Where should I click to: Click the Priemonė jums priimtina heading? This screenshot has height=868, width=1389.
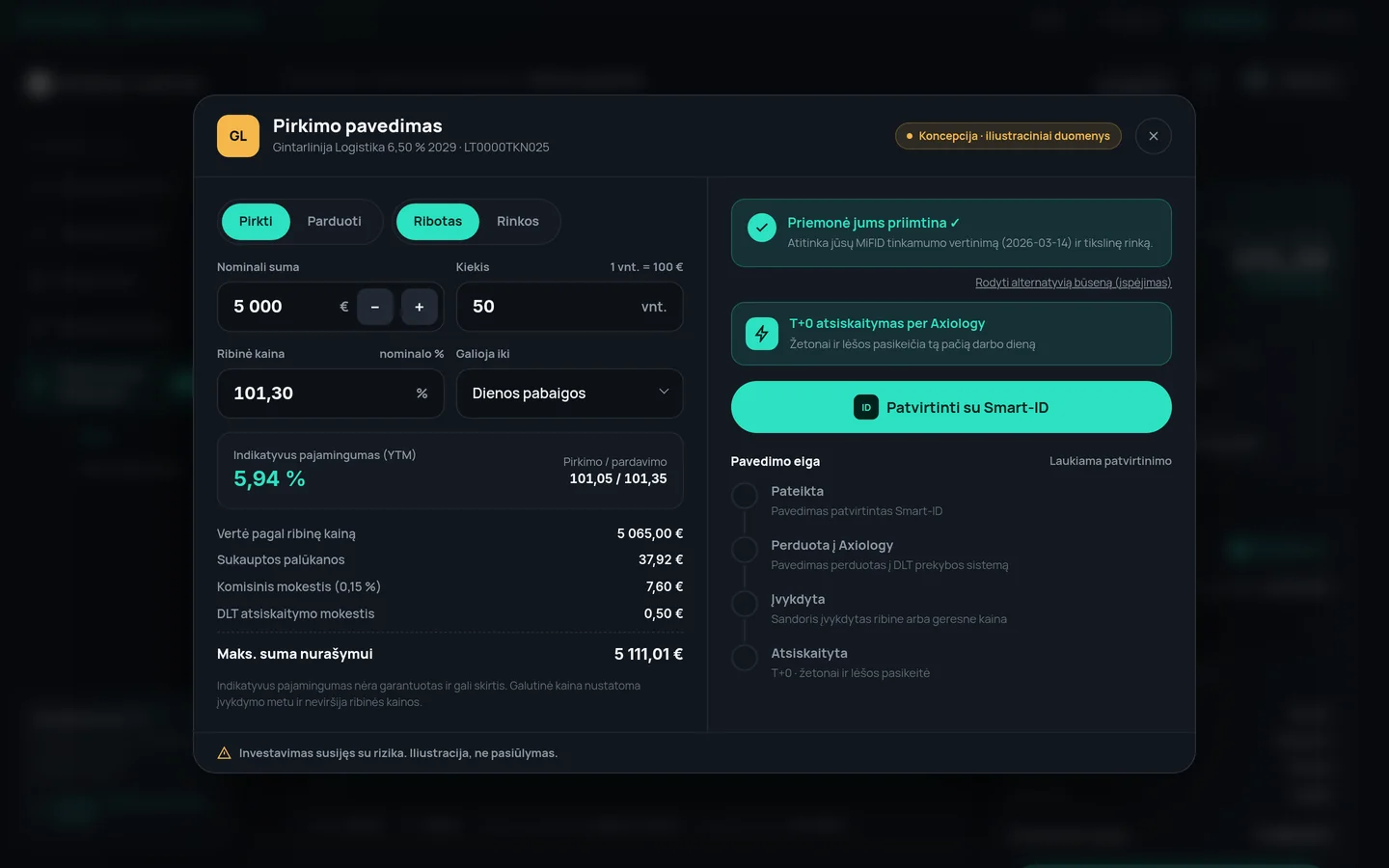[x=874, y=223]
